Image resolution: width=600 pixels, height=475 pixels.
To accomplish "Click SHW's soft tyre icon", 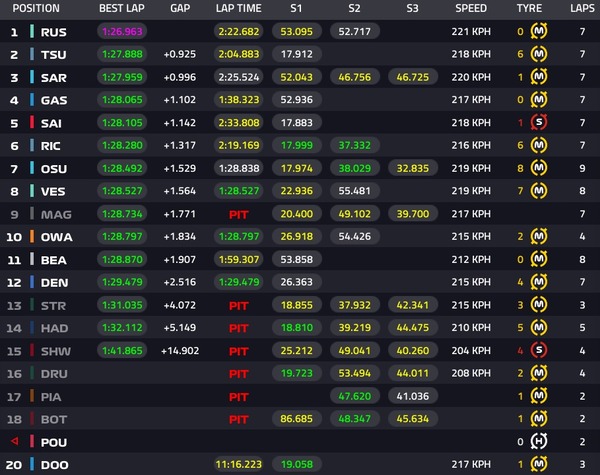I will coord(539,350).
